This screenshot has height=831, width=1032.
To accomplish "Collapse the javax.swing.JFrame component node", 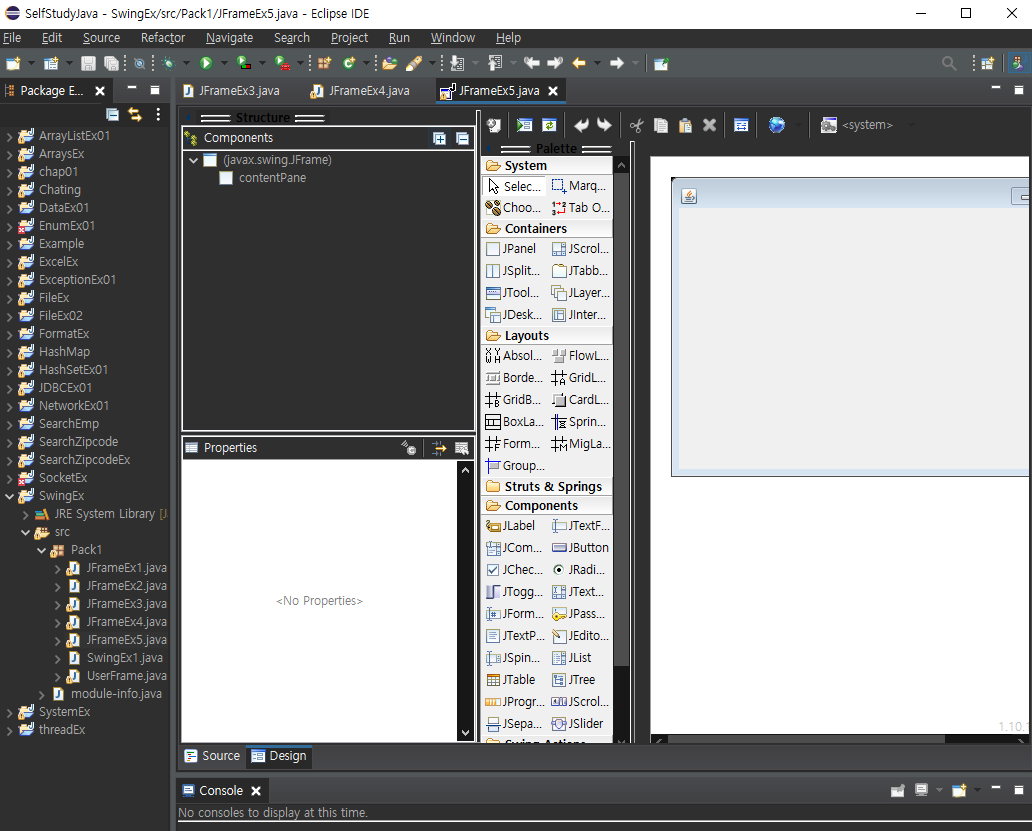I will pyautogui.click(x=194, y=160).
